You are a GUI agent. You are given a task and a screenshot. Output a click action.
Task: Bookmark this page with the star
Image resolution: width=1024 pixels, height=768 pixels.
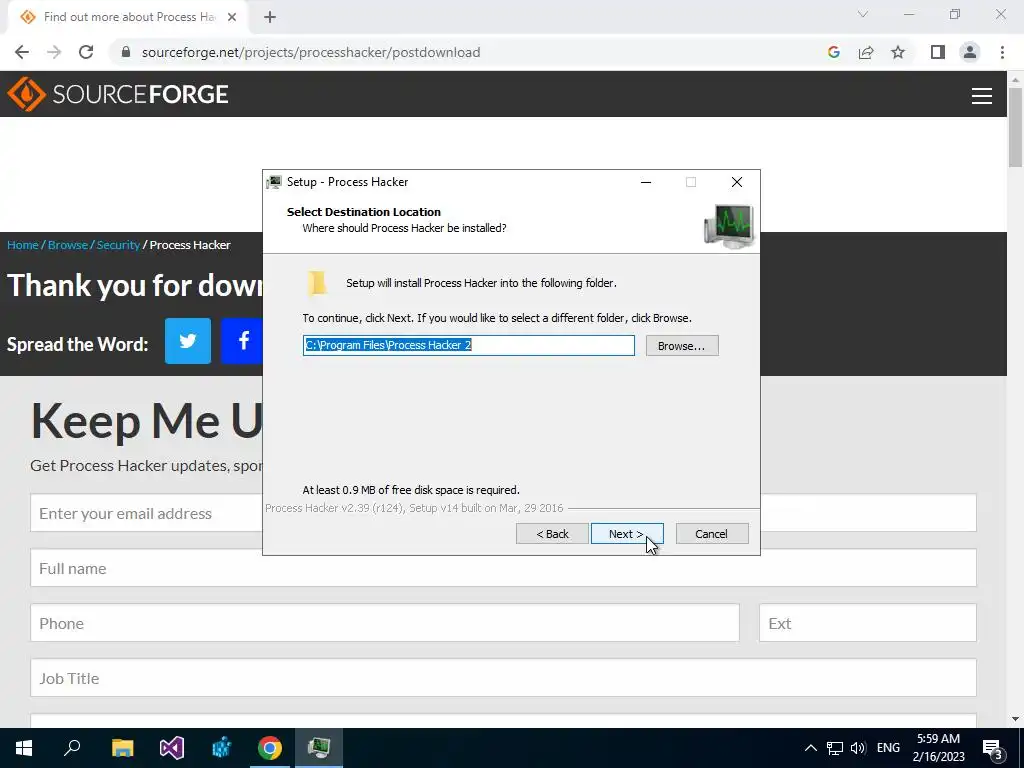pyautogui.click(x=898, y=52)
